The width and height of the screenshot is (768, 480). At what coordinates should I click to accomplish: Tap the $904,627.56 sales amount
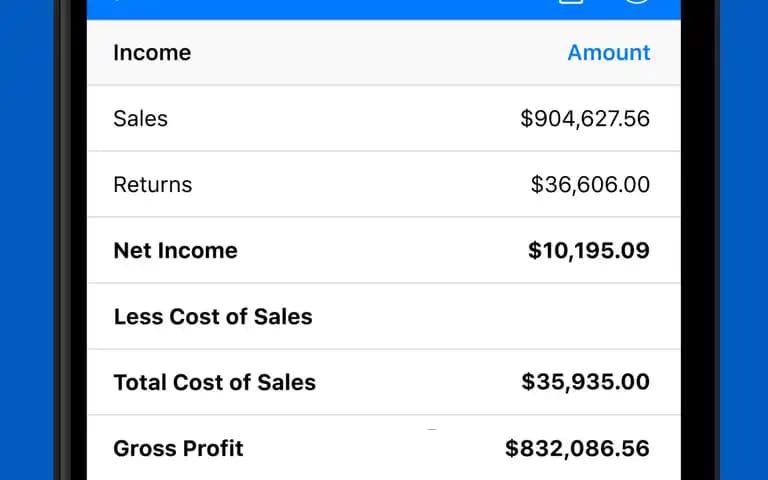[x=585, y=118]
